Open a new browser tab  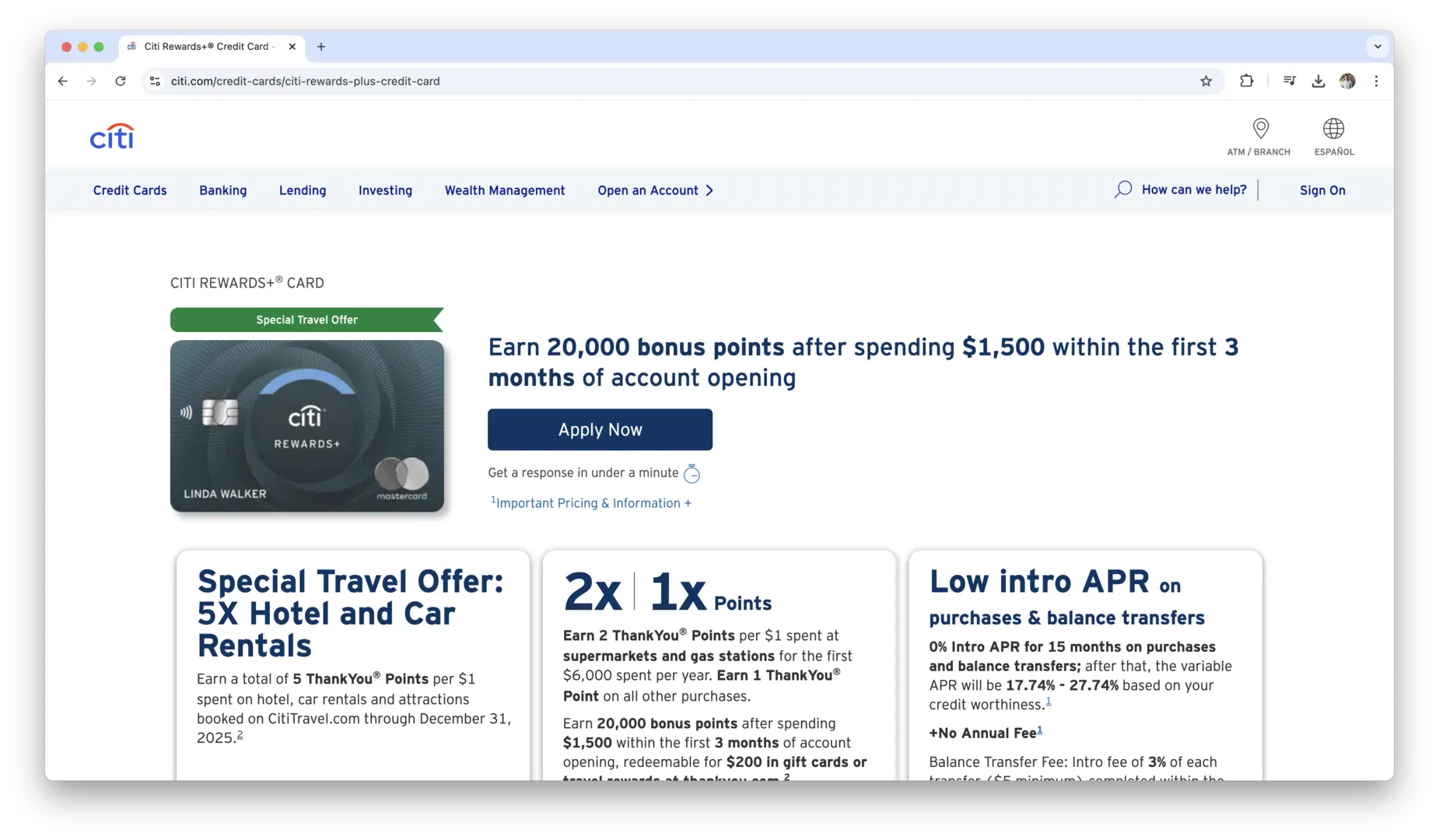coord(321,47)
